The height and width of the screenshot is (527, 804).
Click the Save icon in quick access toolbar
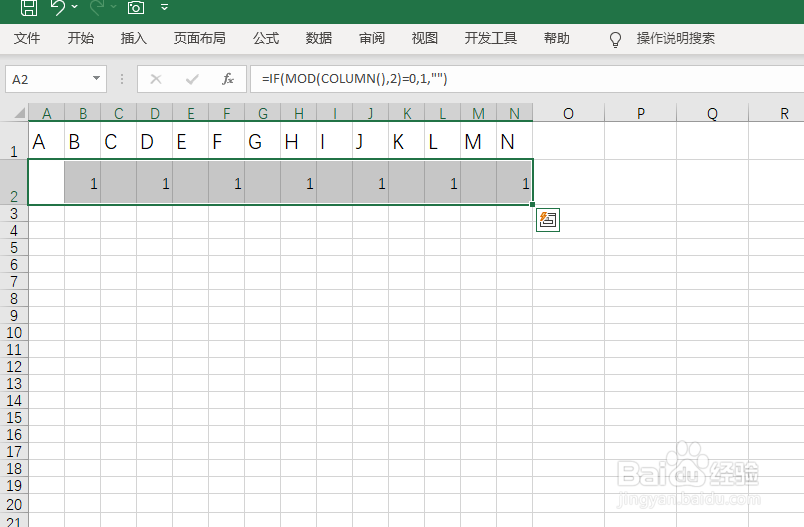point(29,7)
